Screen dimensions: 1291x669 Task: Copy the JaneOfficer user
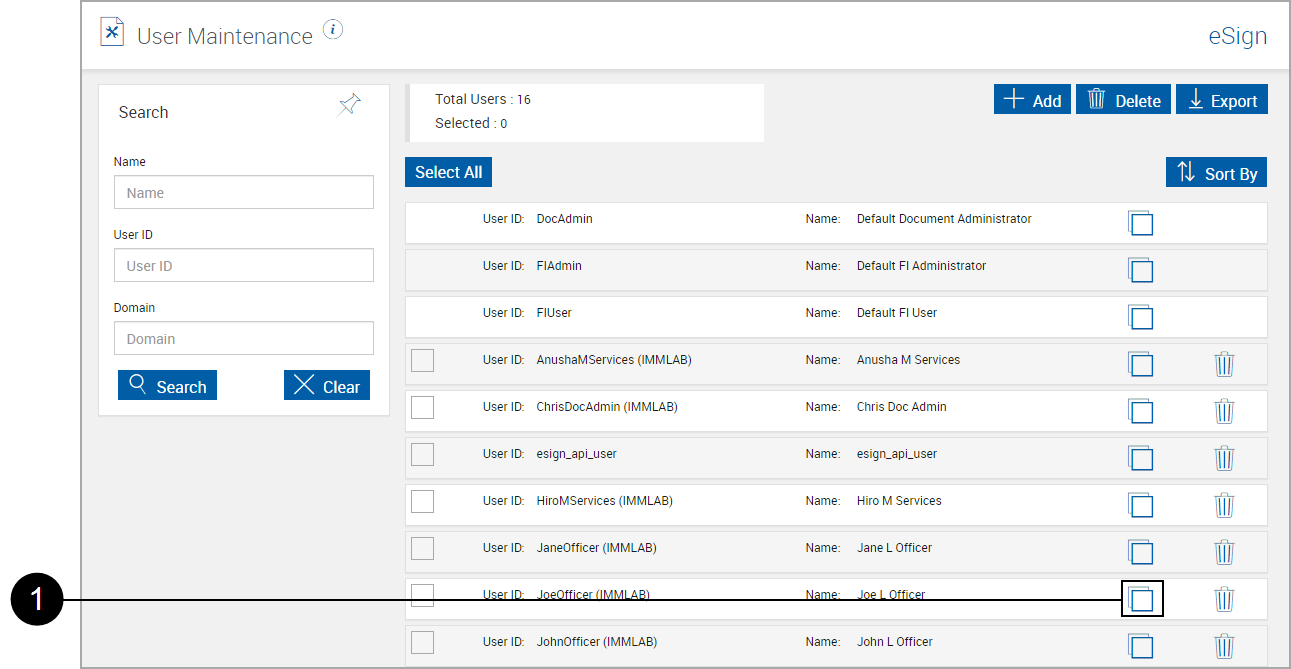1140,552
